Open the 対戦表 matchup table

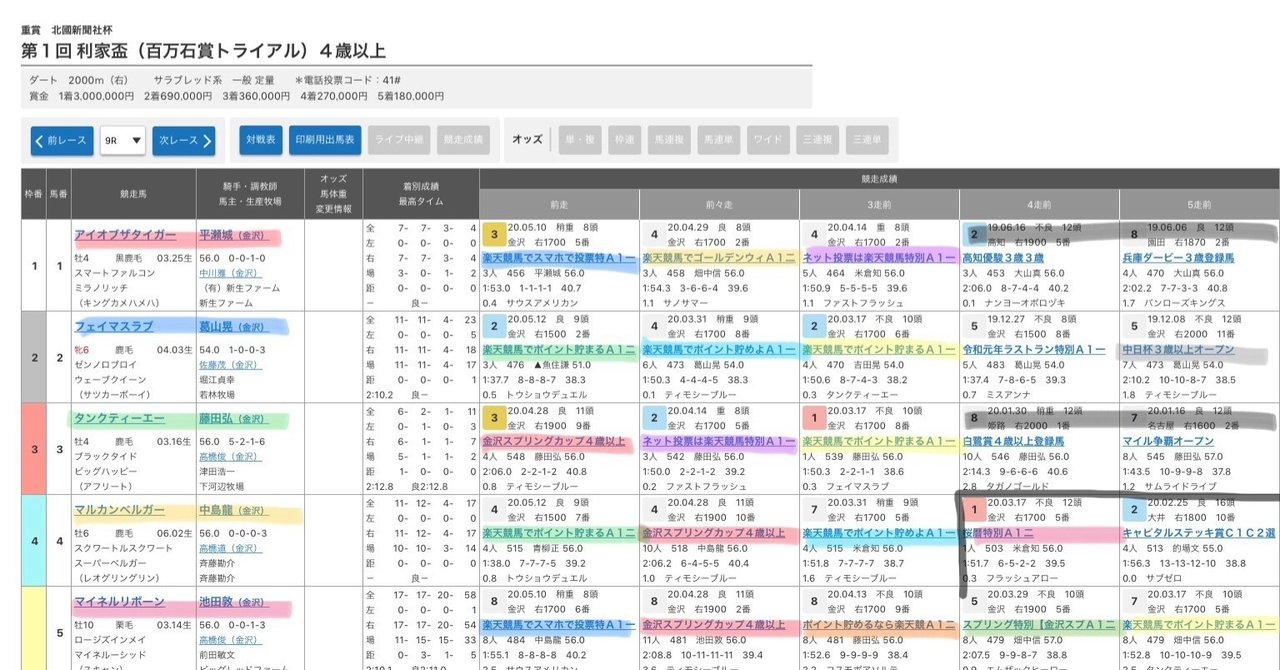(x=259, y=140)
